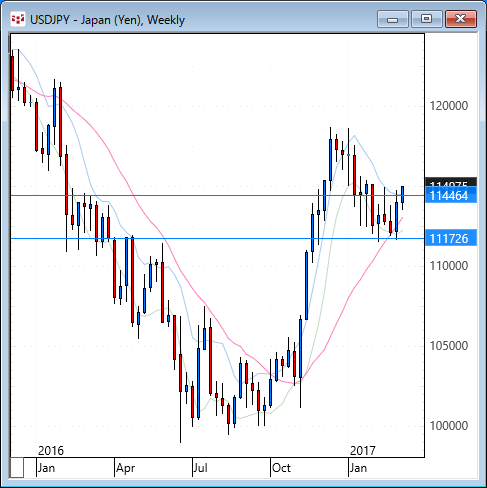Image resolution: width=487 pixels, height=488 pixels.
Task: Click the window title USDJPY - Japan (Yen), Weekly
Action: coord(107,20)
